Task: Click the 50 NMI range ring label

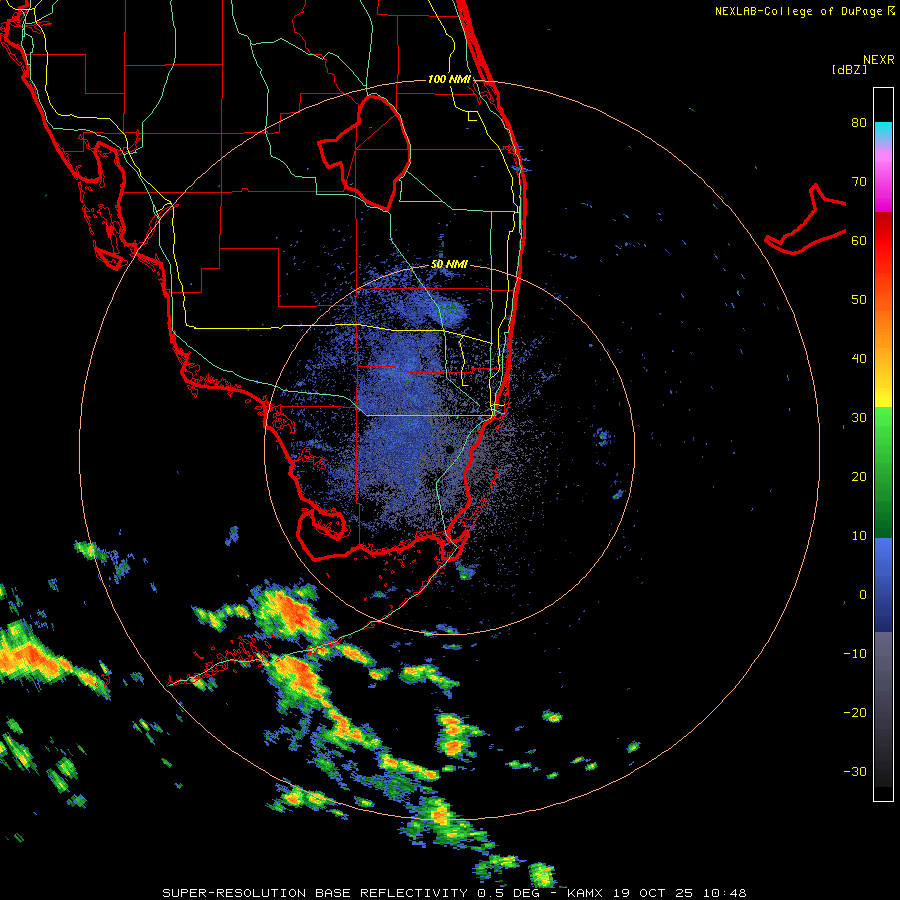Action: coord(449,265)
